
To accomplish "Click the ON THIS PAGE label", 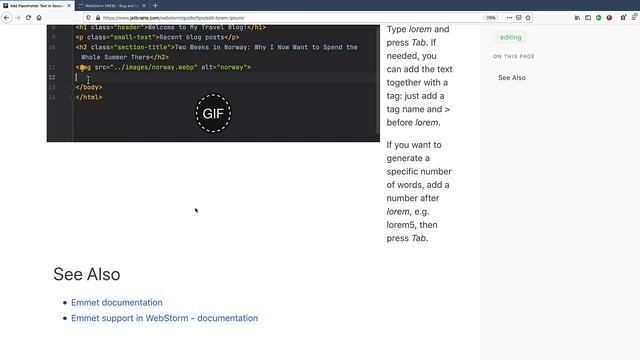I will [513, 56].
